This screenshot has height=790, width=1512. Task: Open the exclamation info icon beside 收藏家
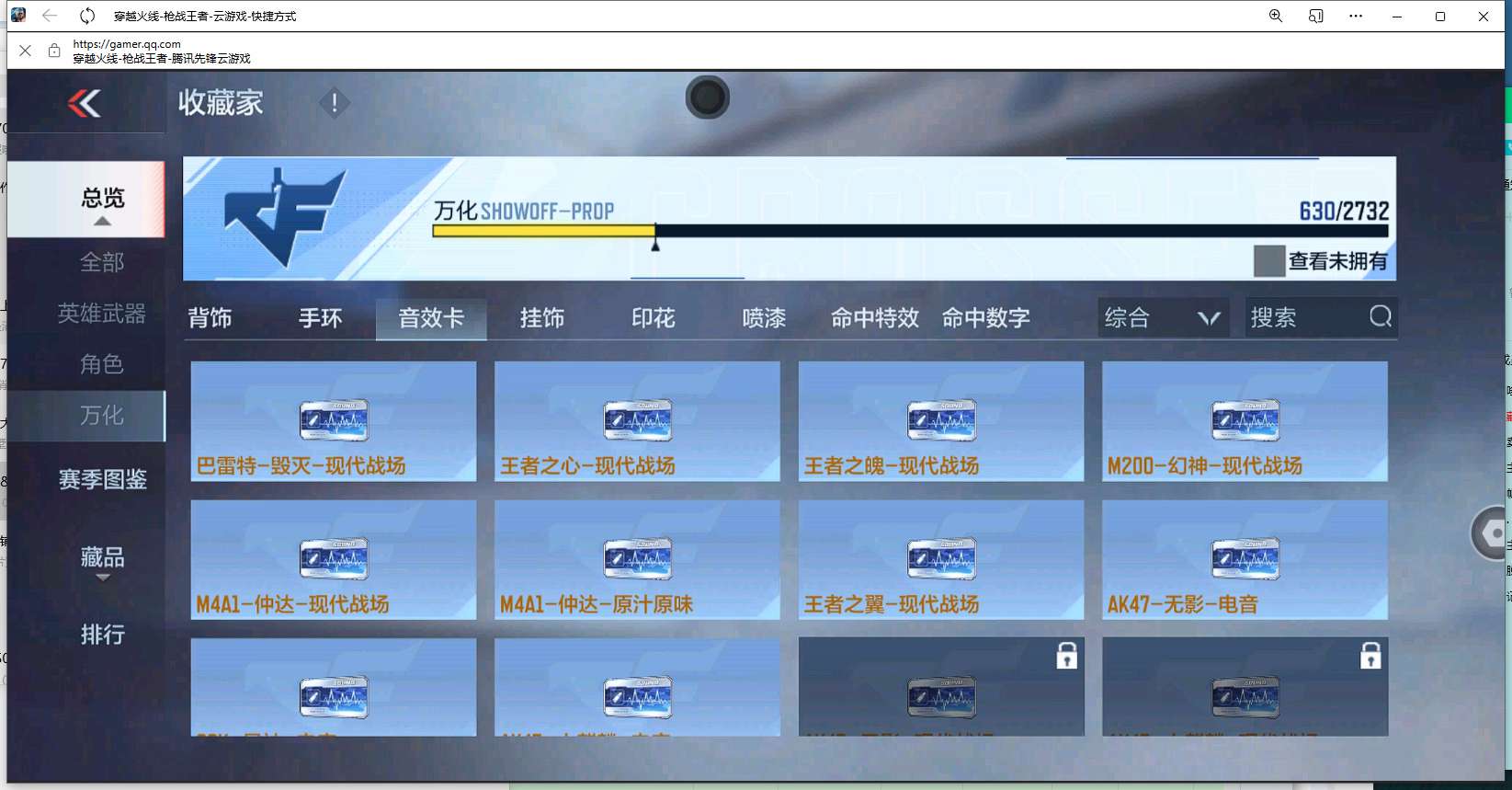tap(335, 103)
